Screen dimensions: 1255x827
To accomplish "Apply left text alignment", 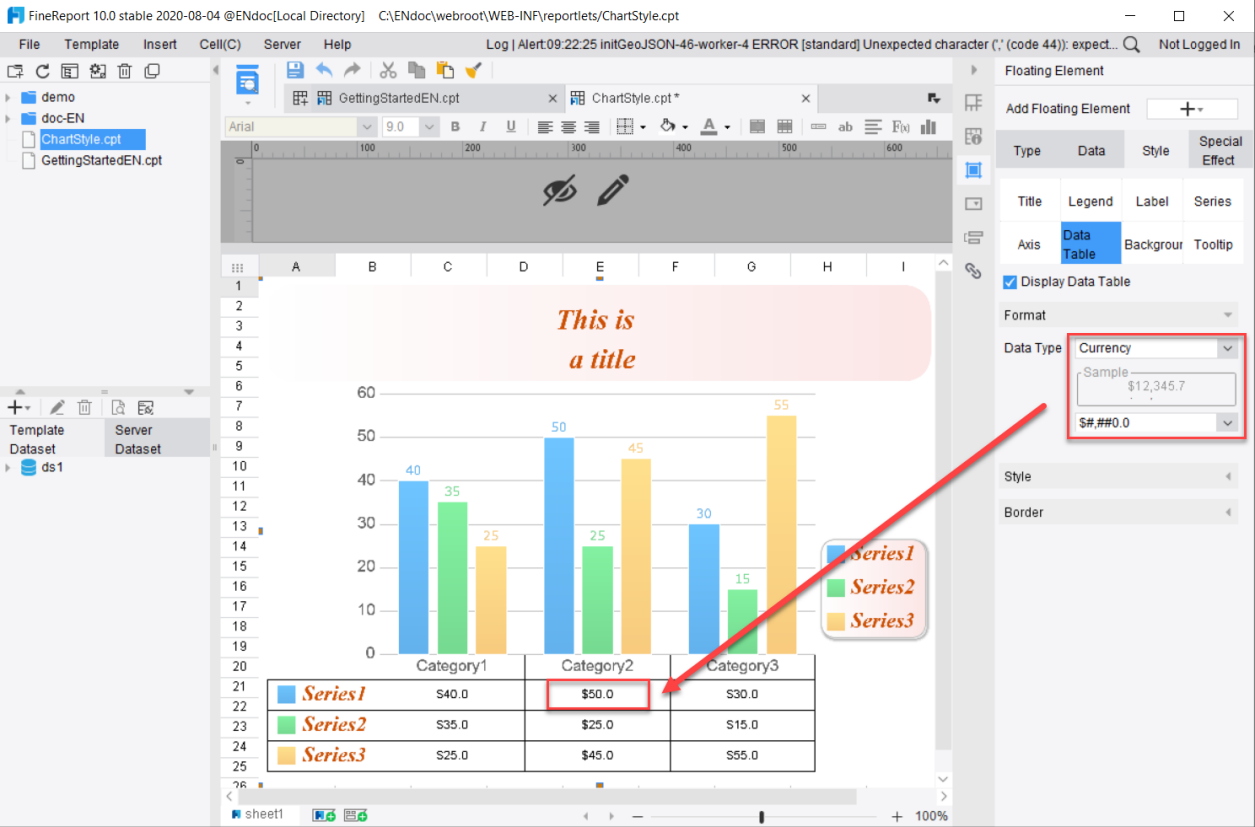I will [x=545, y=127].
